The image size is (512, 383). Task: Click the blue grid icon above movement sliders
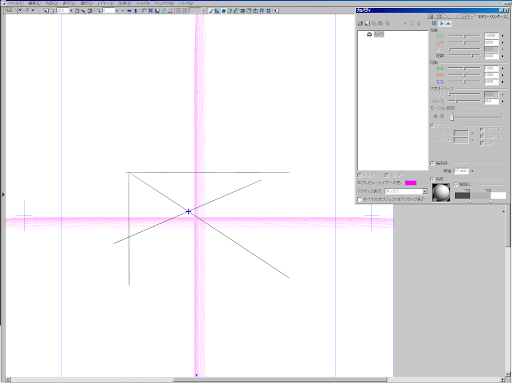tap(434, 23)
